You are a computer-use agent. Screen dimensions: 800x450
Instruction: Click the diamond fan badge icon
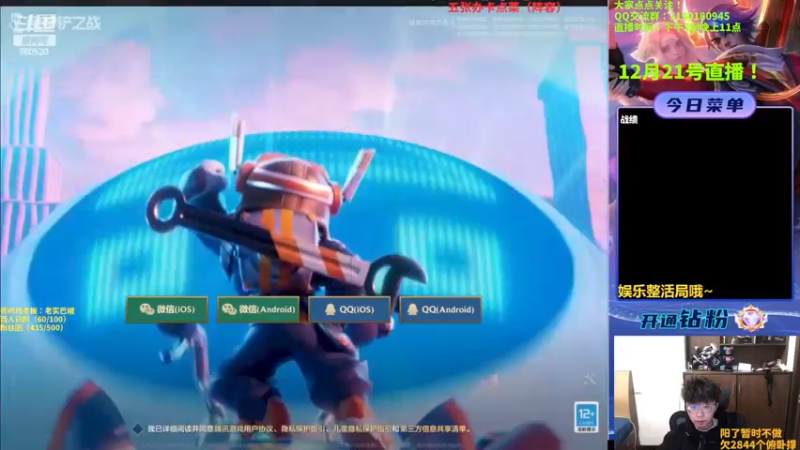tap(751, 319)
